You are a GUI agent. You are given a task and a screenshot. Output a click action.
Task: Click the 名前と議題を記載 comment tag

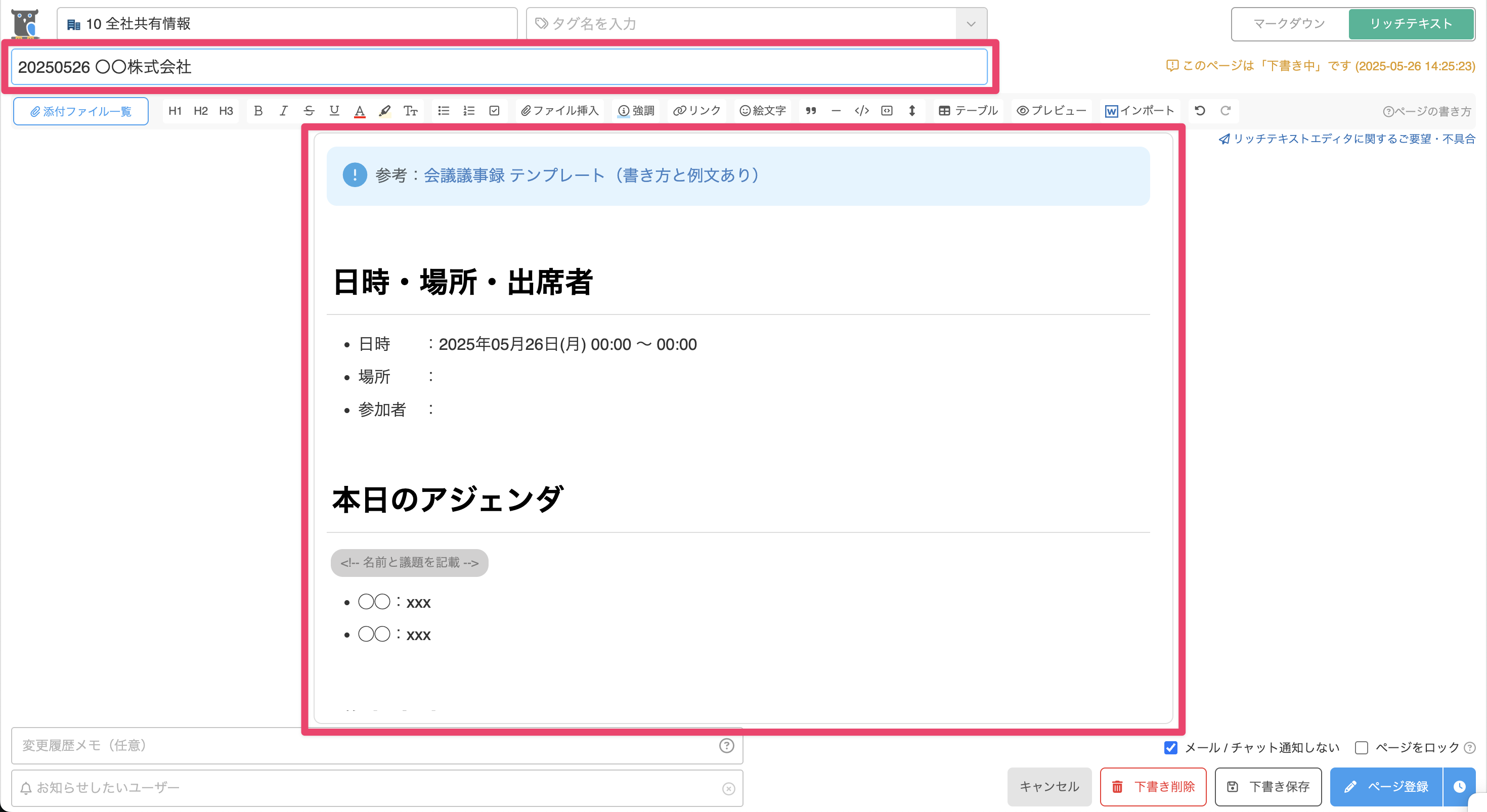409,563
